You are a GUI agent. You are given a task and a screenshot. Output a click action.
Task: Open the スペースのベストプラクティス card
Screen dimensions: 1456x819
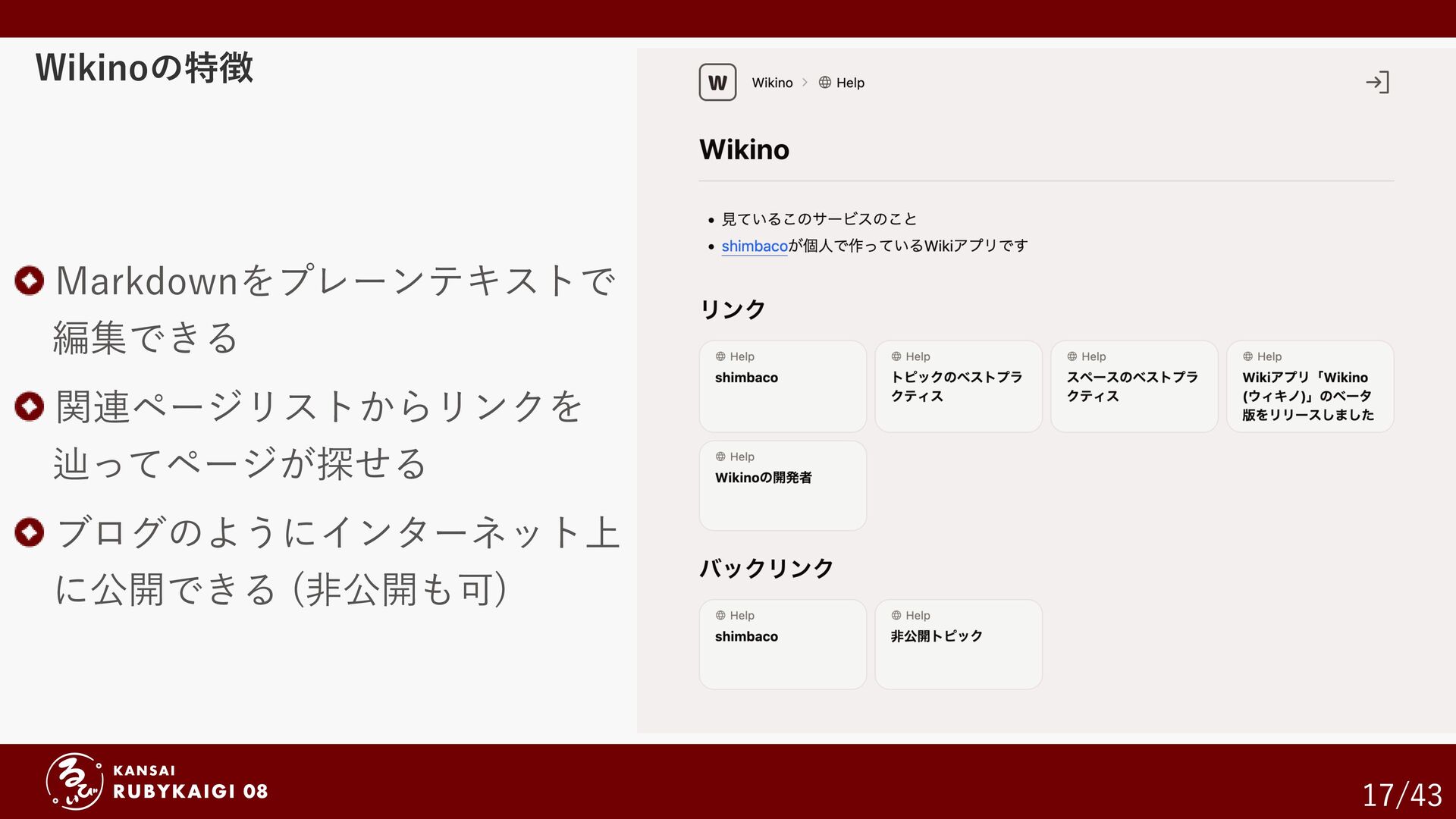coord(1134,386)
